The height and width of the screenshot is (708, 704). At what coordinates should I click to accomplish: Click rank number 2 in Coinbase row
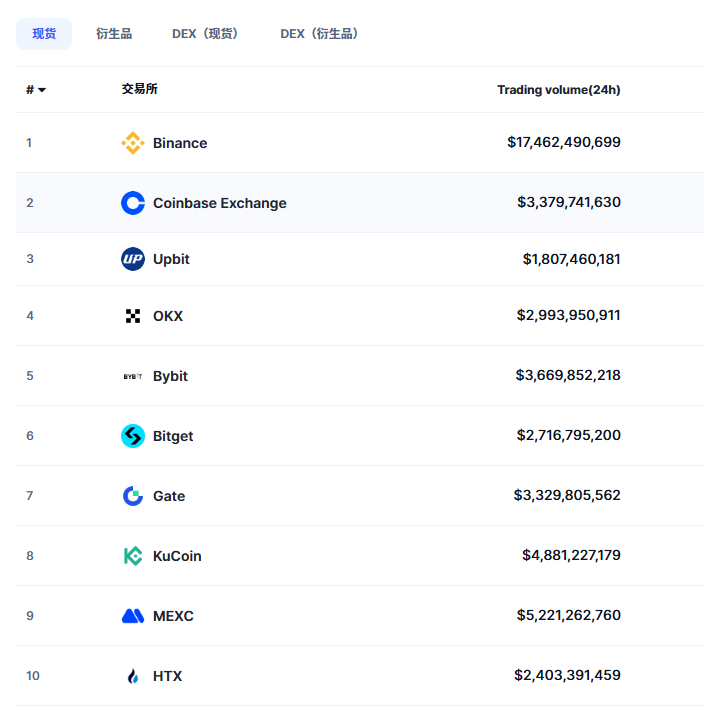point(30,203)
